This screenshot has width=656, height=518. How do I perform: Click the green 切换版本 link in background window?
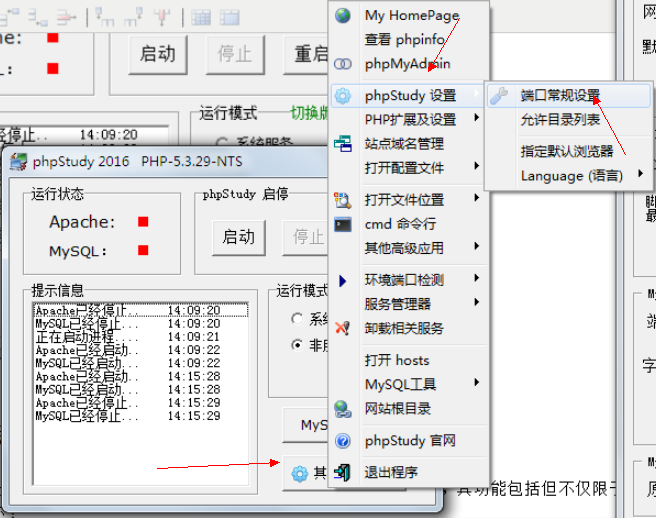[310, 113]
